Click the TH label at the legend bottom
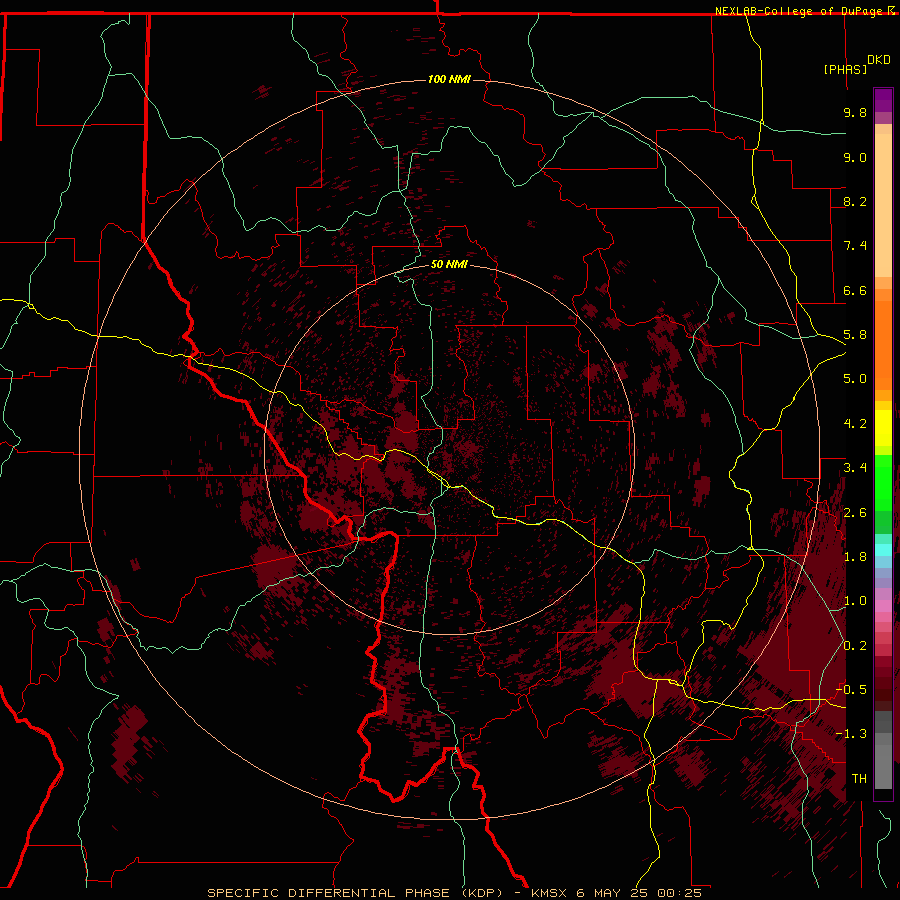 point(859,779)
